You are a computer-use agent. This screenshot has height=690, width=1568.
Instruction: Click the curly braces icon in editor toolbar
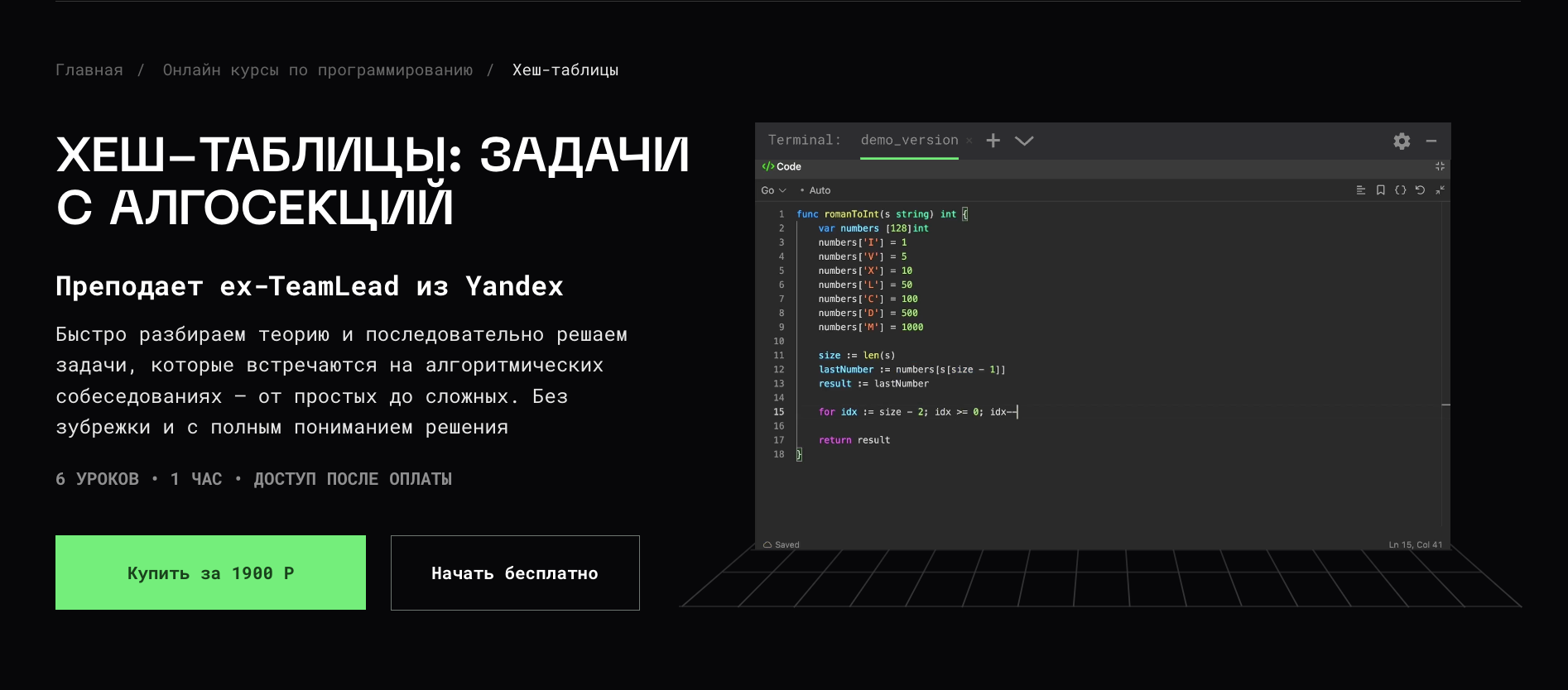pos(1400,190)
